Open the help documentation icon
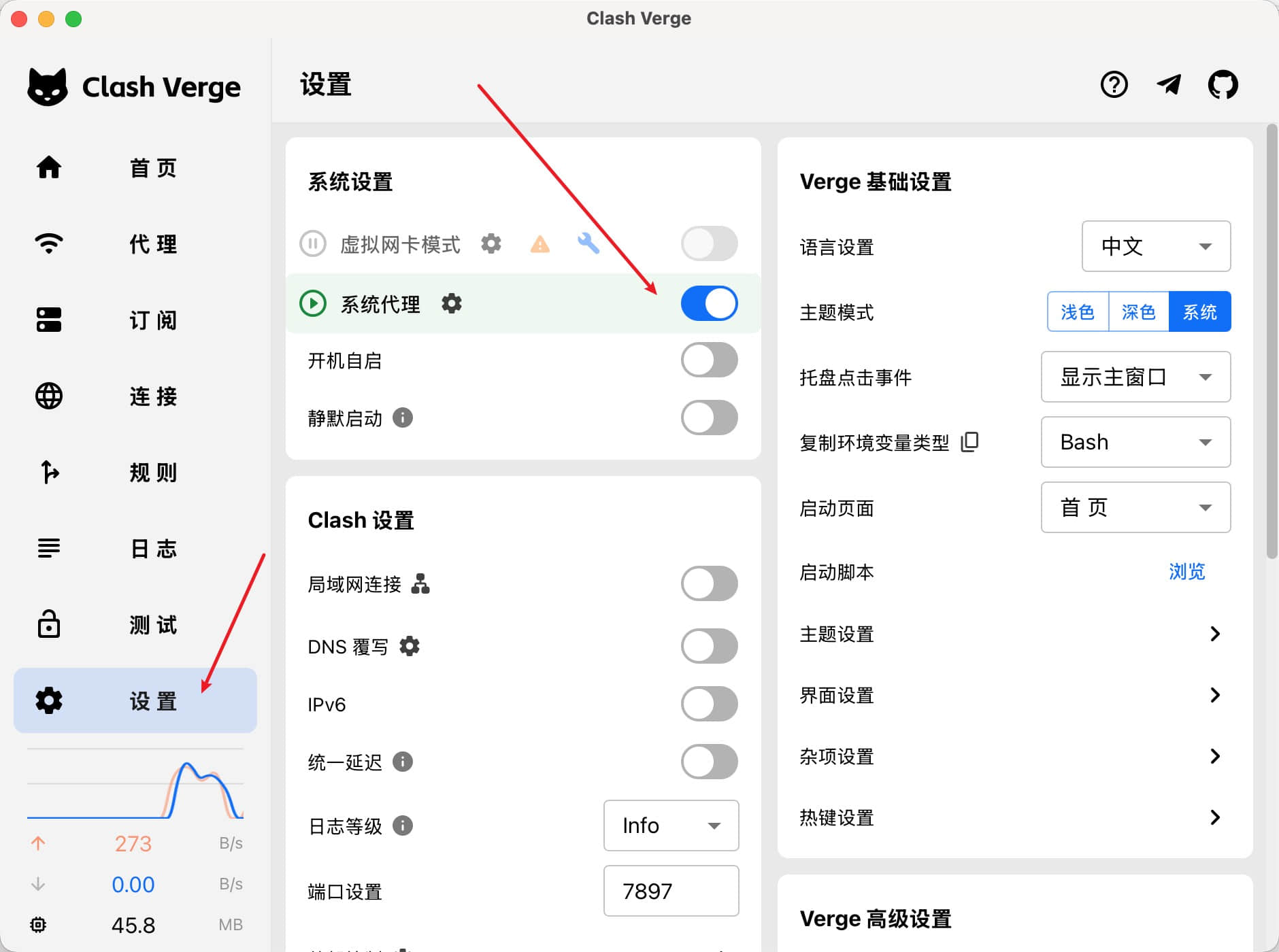The width and height of the screenshot is (1279, 952). tap(1114, 85)
